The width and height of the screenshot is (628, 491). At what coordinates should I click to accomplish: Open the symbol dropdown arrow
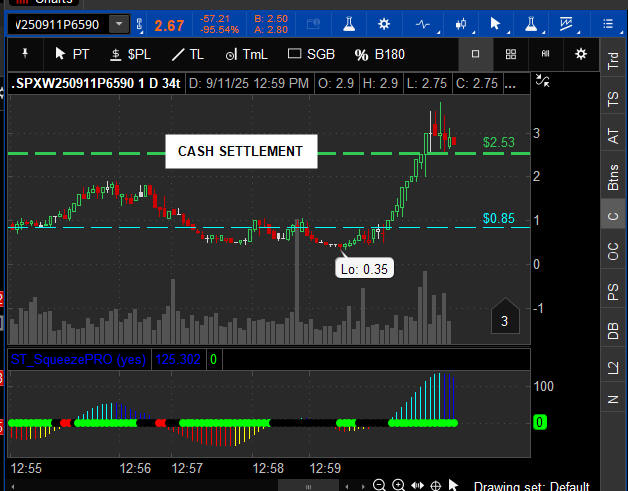coord(119,23)
